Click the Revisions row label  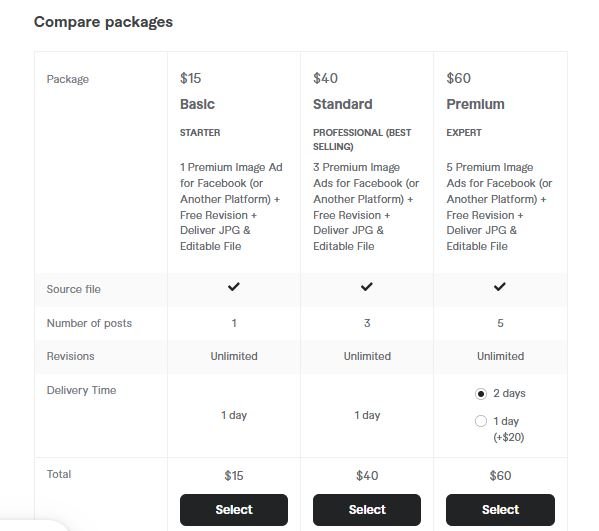click(71, 356)
